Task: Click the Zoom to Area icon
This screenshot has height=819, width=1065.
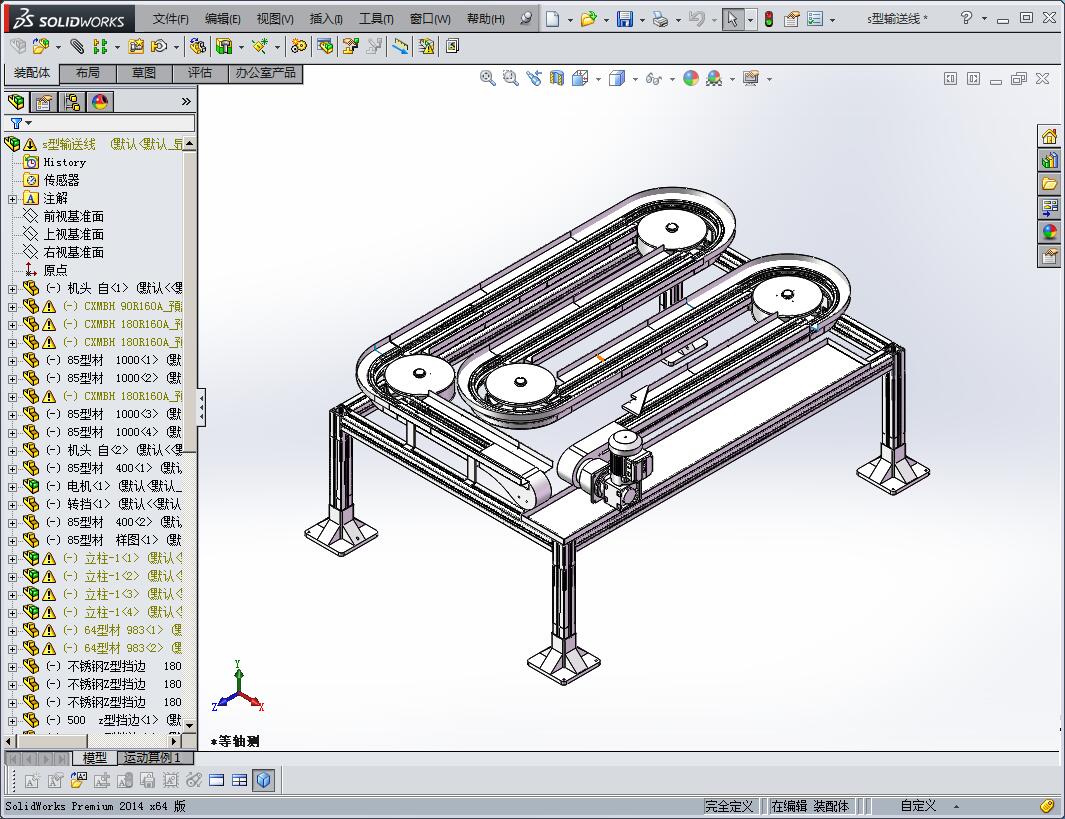Action: [510, 78]
